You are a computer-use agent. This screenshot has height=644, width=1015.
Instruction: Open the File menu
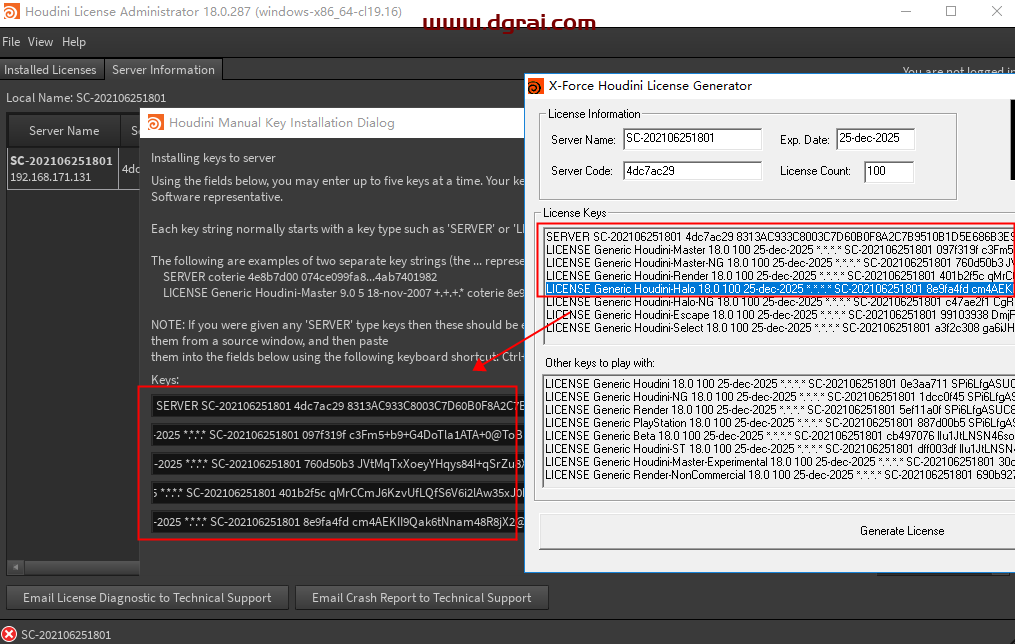pos(11,42)
